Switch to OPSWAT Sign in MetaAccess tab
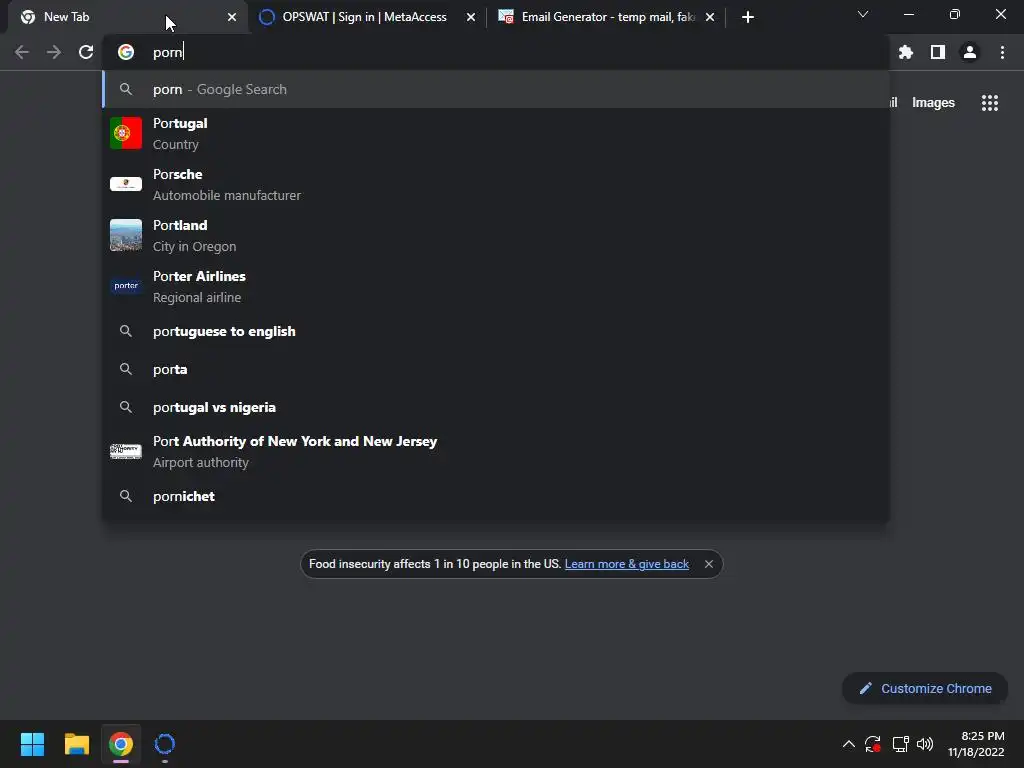This screenshot has height=768, width=1024. (x=364, y=17)
